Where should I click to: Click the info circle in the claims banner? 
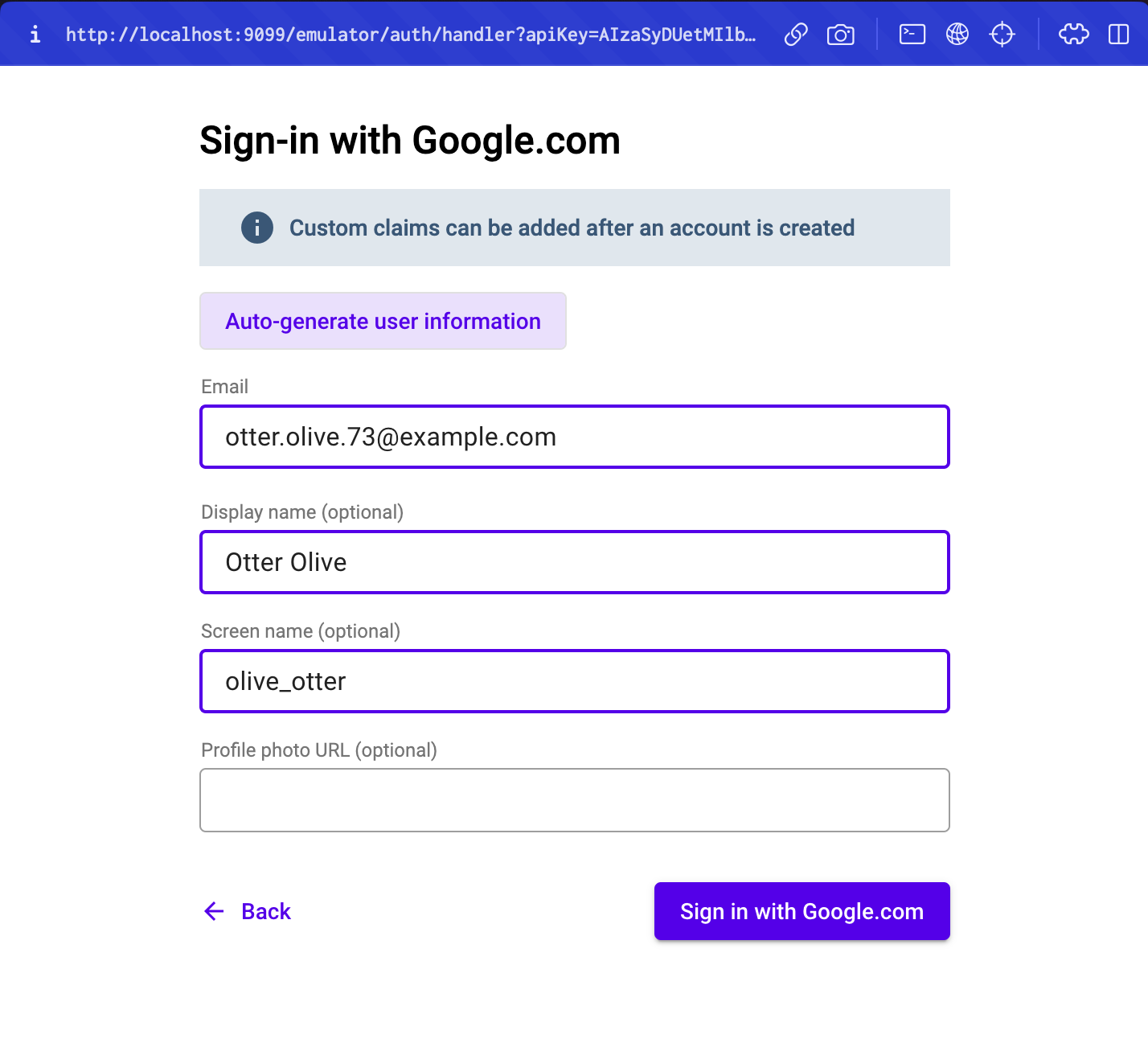coord(257,228)
